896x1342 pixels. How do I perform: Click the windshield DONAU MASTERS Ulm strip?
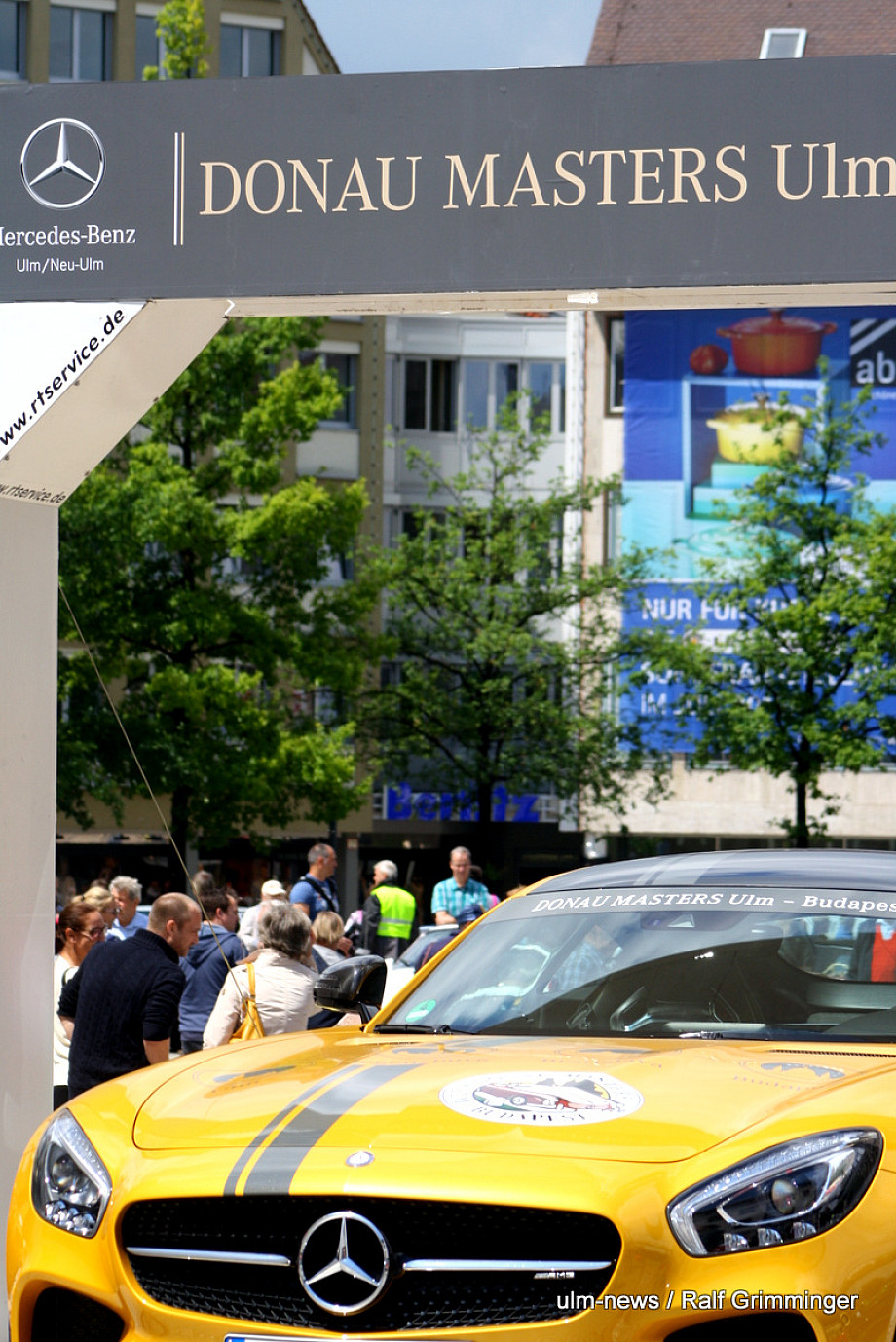coord(711,903)
